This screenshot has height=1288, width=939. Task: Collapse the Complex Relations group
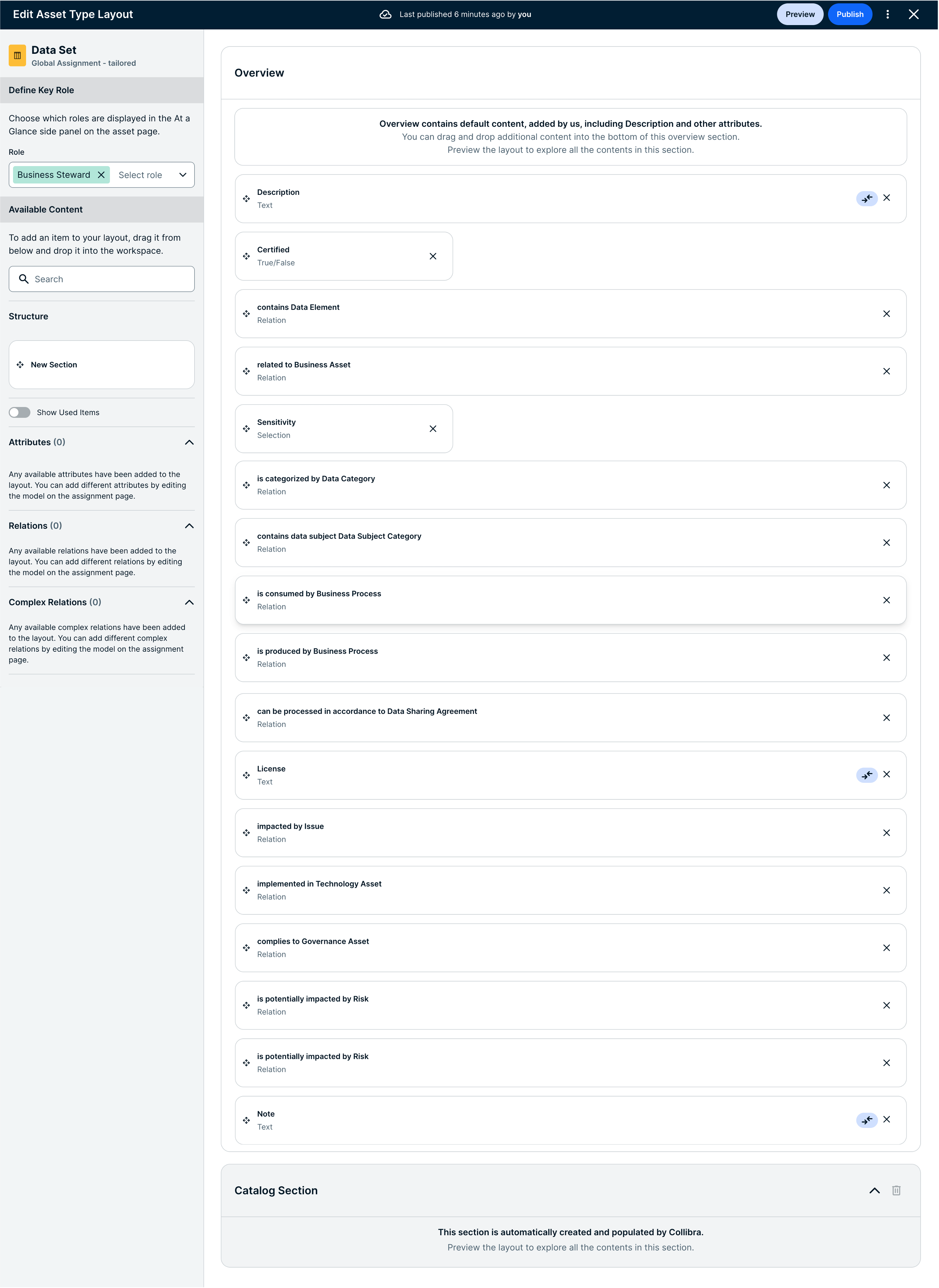click(189, 602)
